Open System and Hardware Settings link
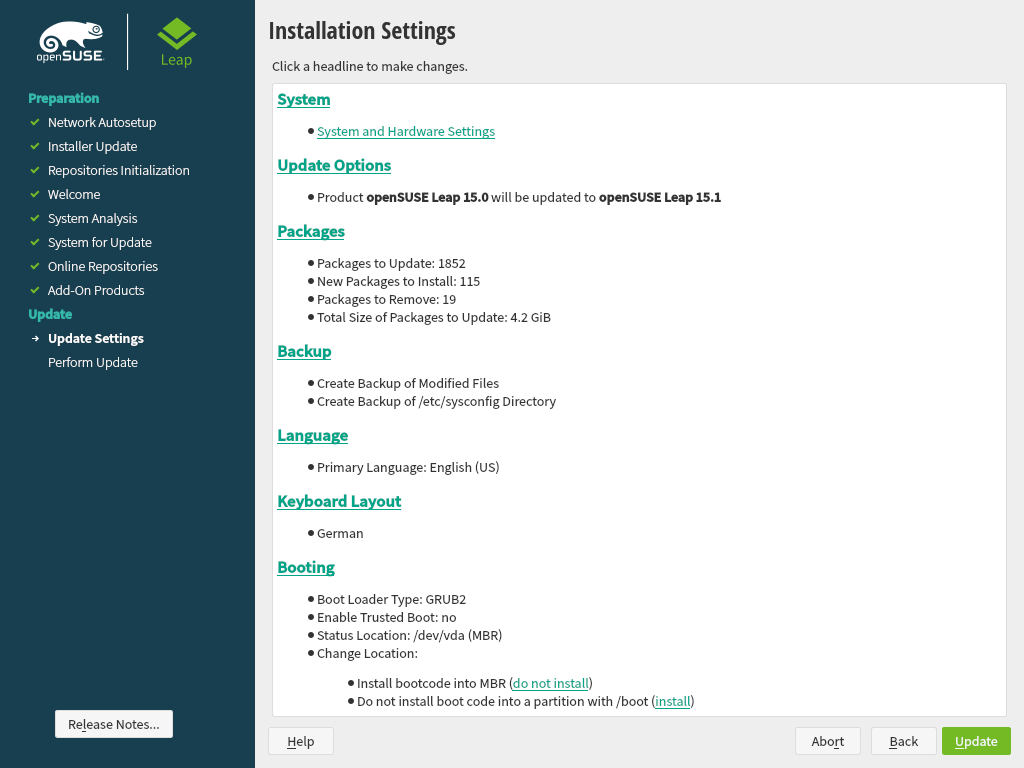Screen dimensions: 1024x768 [x=405, y=131]
